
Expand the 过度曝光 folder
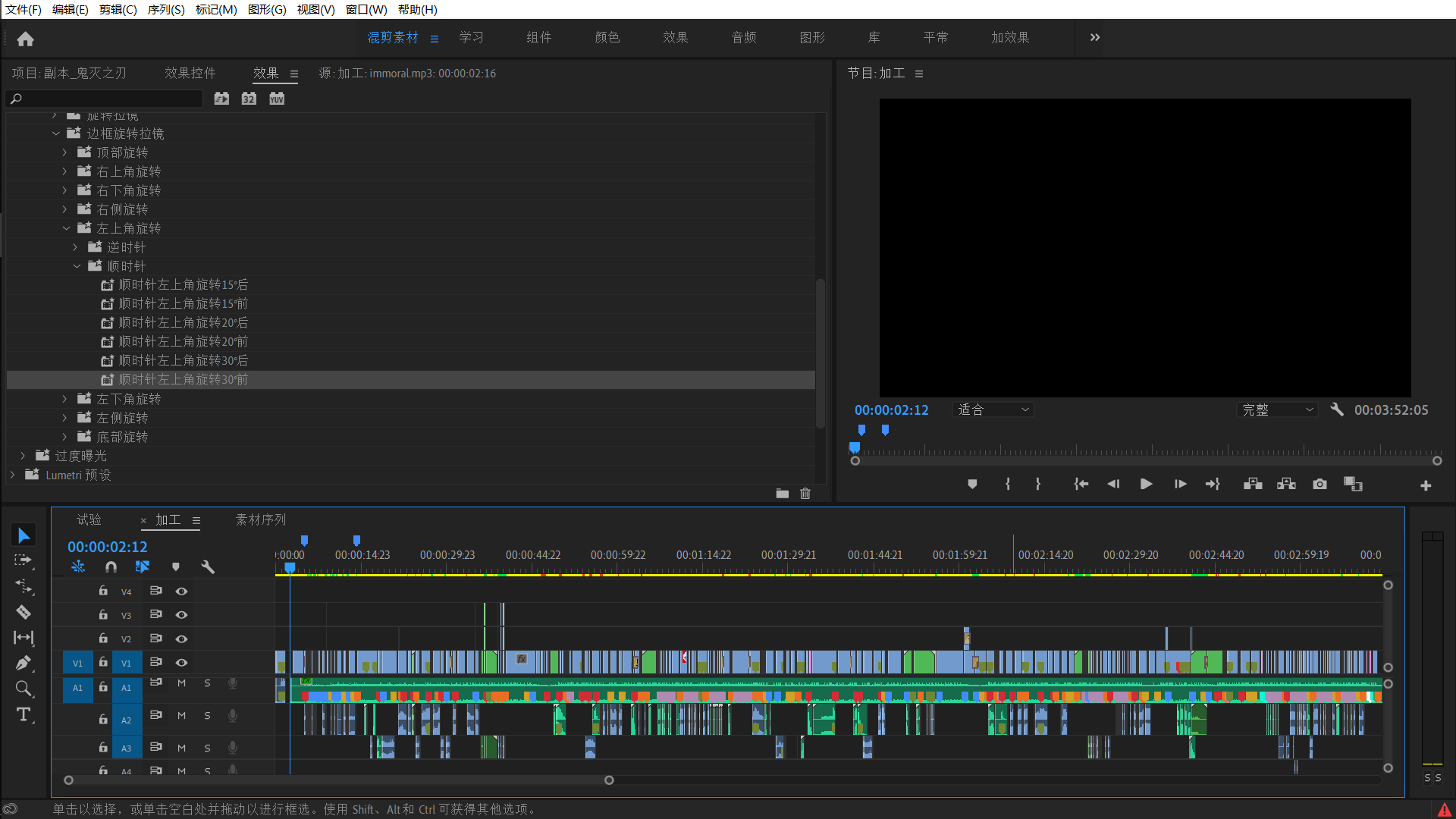pyautogui.click(x=23, y=456)
